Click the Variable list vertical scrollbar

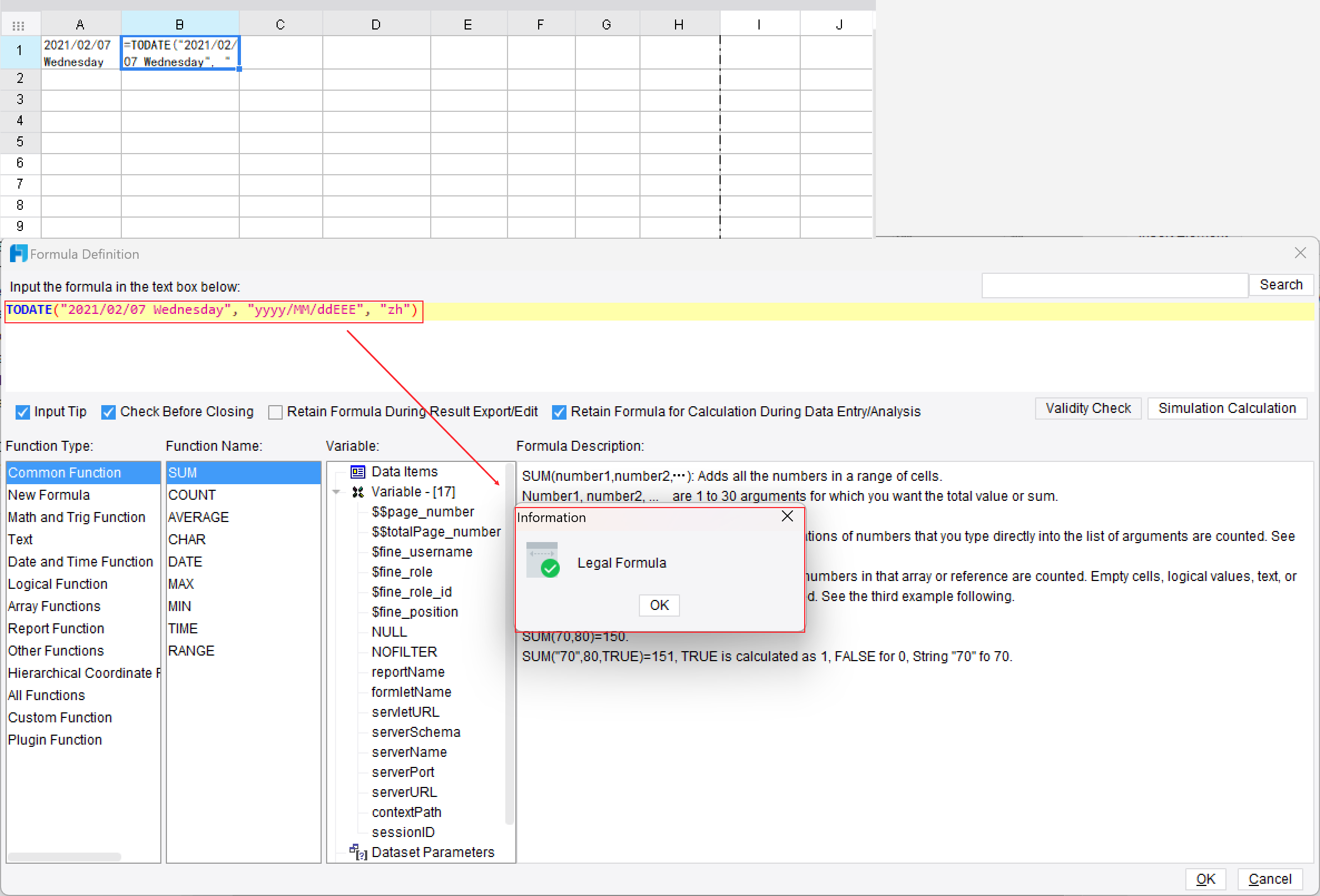point(510,643)
